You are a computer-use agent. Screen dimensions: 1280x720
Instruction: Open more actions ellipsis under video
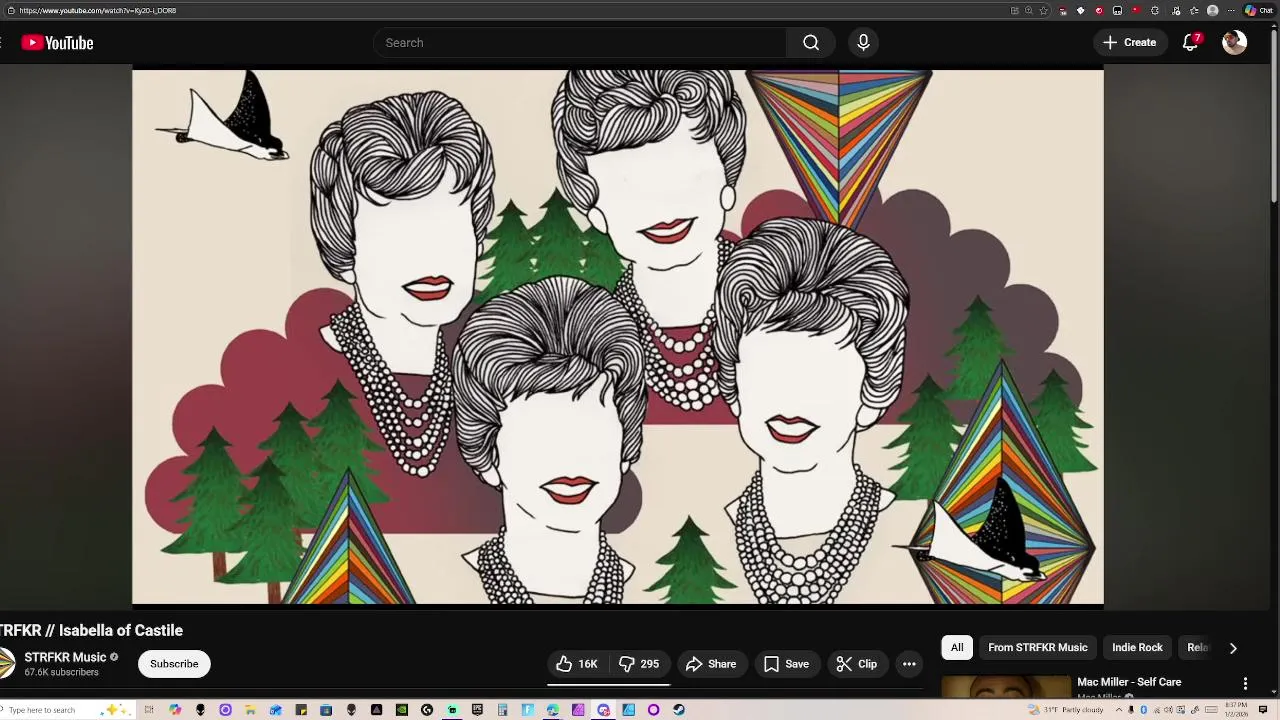[x=909, y=664]
